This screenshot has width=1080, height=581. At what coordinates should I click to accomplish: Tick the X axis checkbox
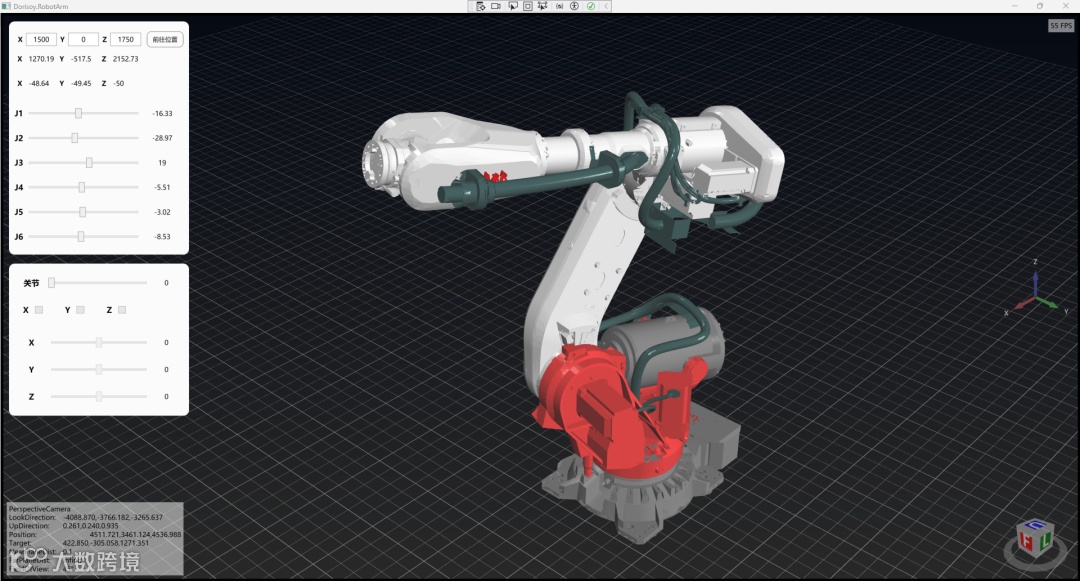[39, 310]
